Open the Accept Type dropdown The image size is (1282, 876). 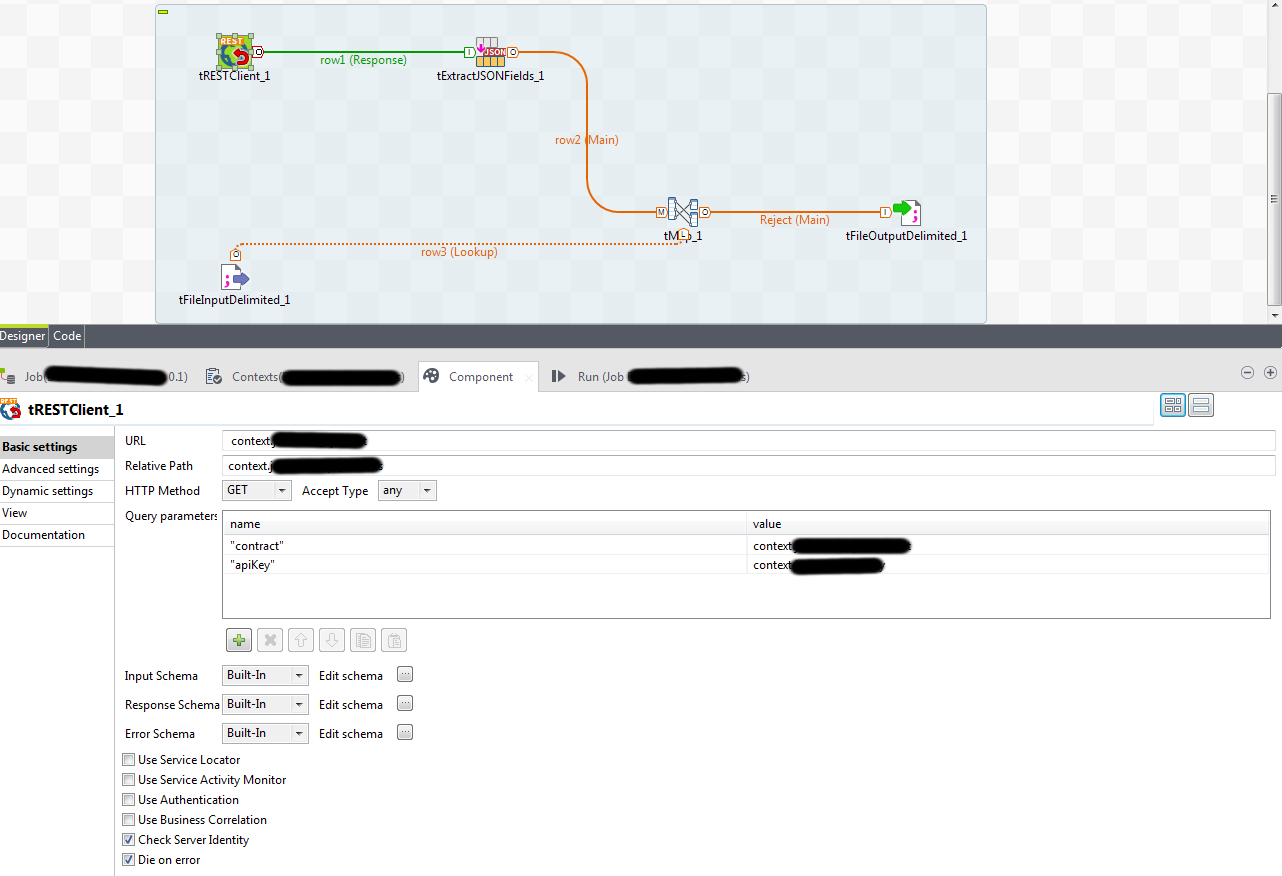[427, 490]
